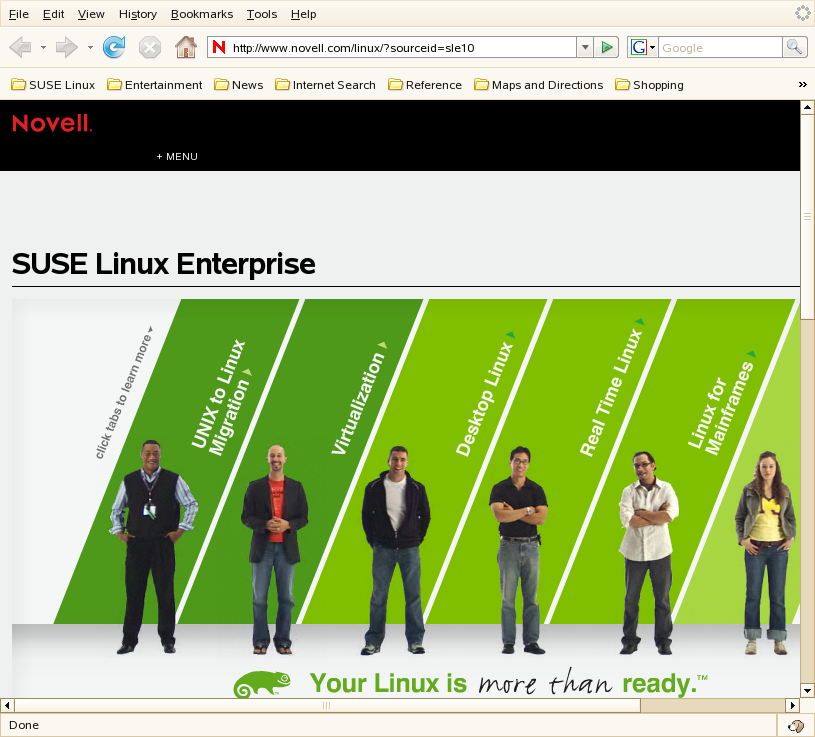The width and height of the screenshot is (815, 737).
Task: Open the Reference bookmark folder
Action: (x=425, y=85)
